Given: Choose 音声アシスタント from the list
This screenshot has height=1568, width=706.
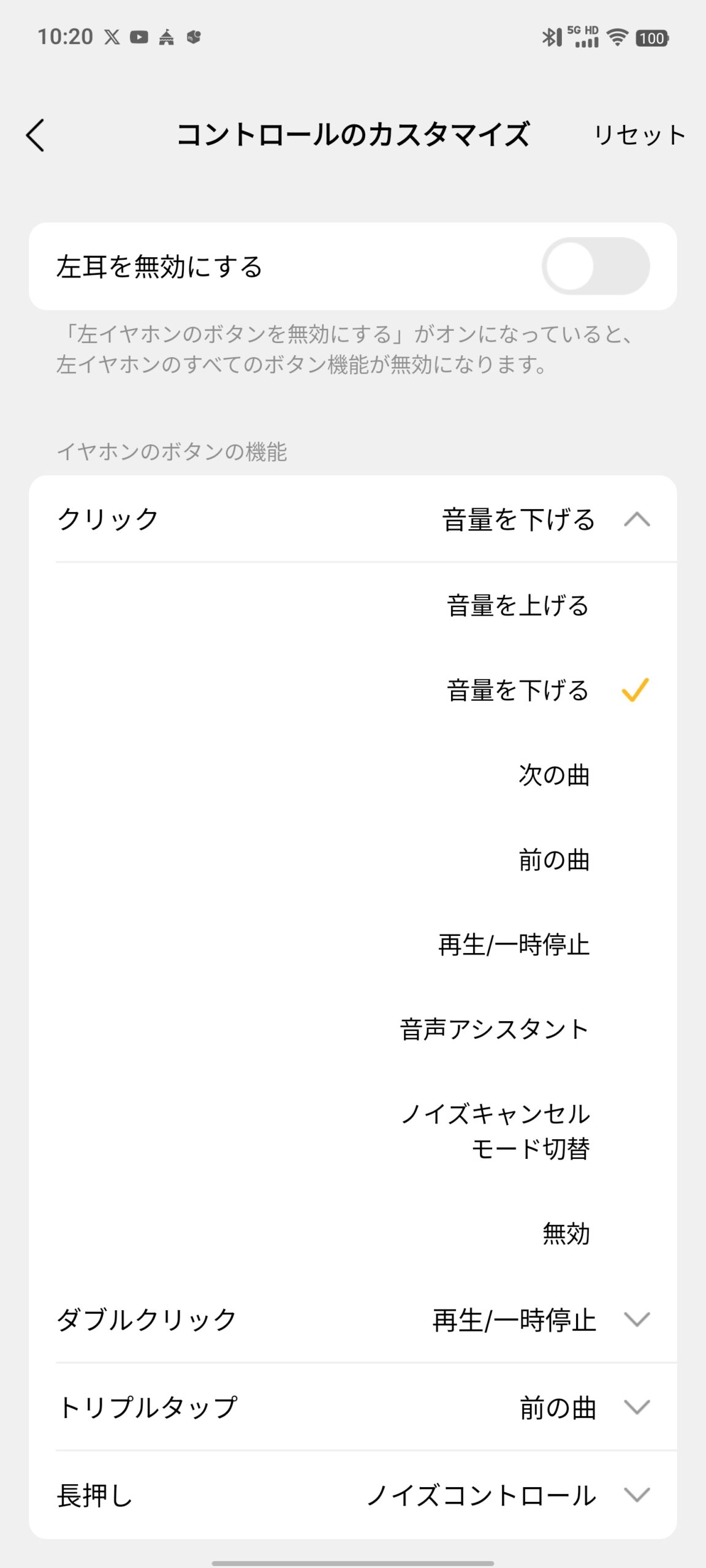Looking at the screenshot, I should click(x=495, y=1030).
